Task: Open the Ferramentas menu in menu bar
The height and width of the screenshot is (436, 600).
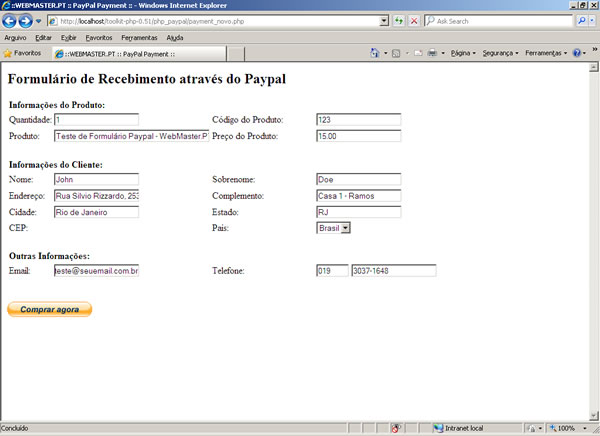Action: point(139,38)
